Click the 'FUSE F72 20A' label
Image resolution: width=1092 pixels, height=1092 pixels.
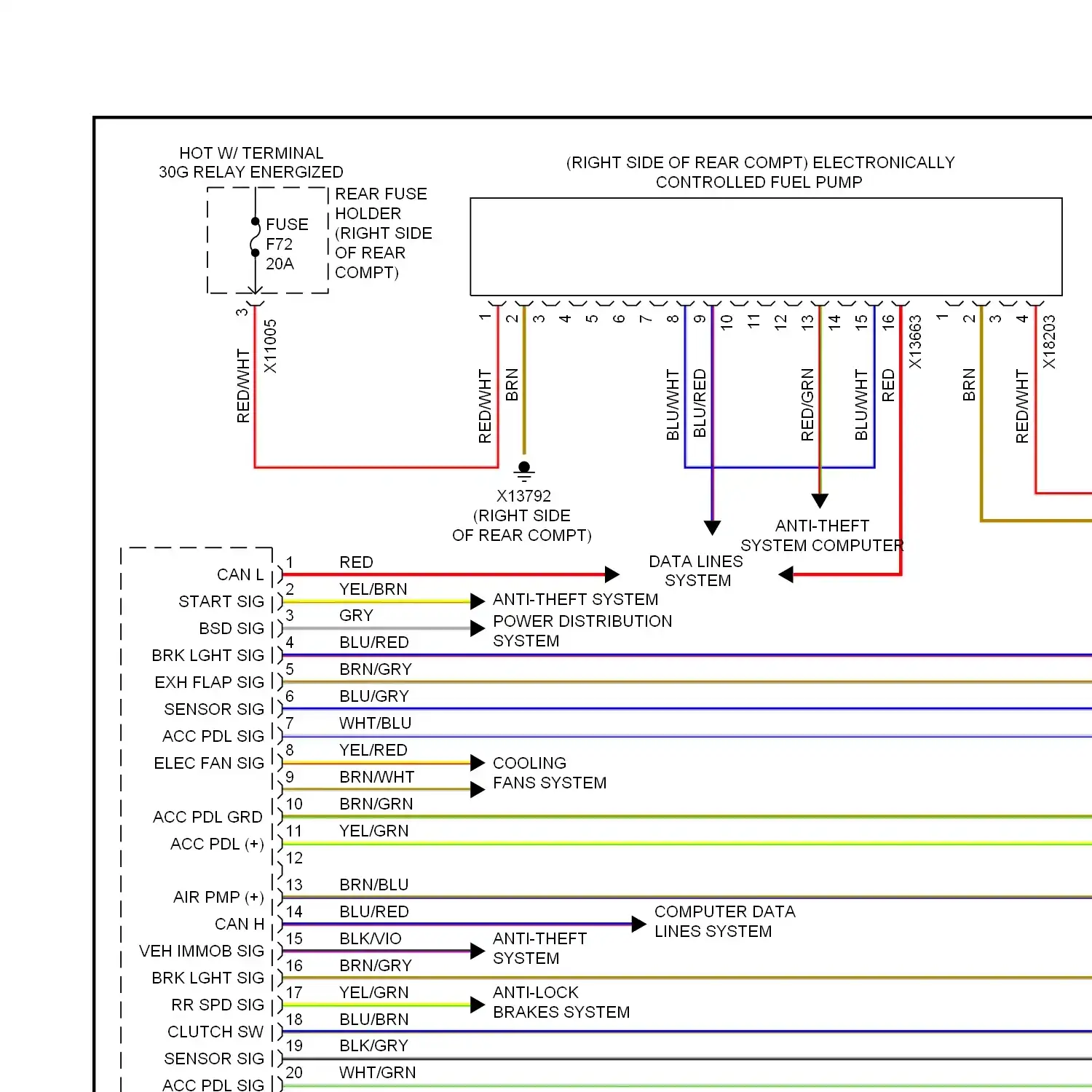click(x=287, y=244)
